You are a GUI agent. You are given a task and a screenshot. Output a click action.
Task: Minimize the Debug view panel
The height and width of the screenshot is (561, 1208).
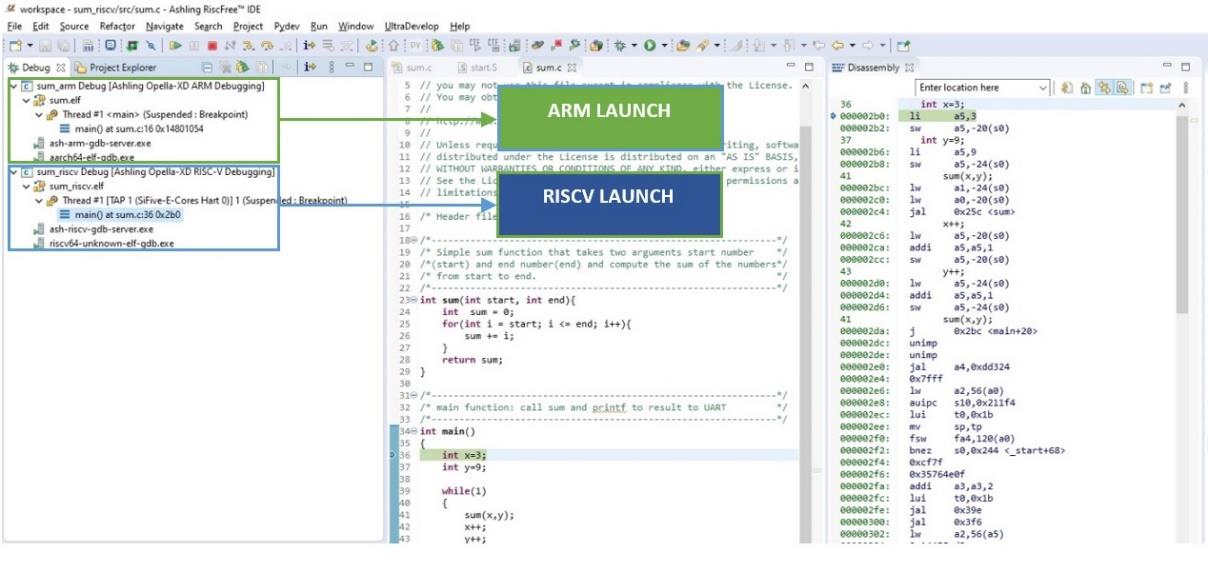349,67
